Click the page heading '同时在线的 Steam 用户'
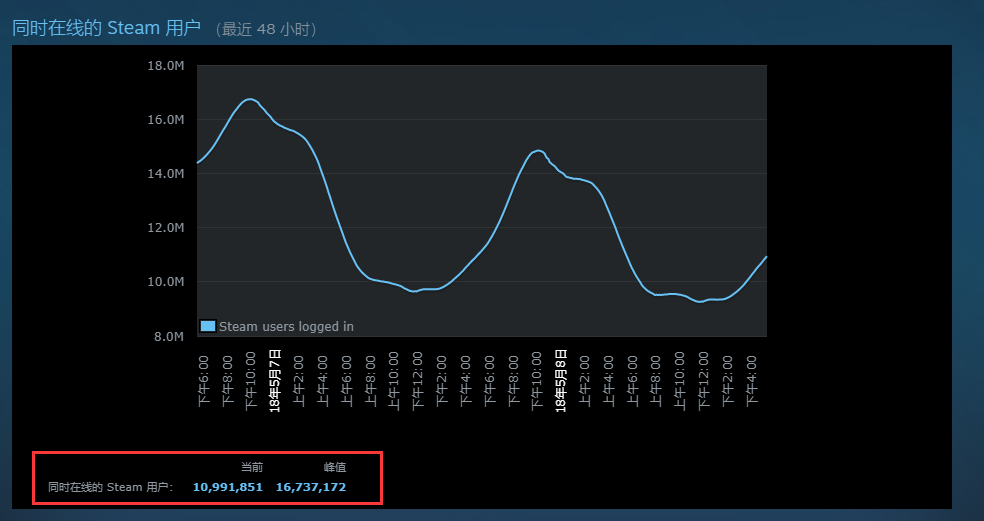984x521 pixels. 107,28
